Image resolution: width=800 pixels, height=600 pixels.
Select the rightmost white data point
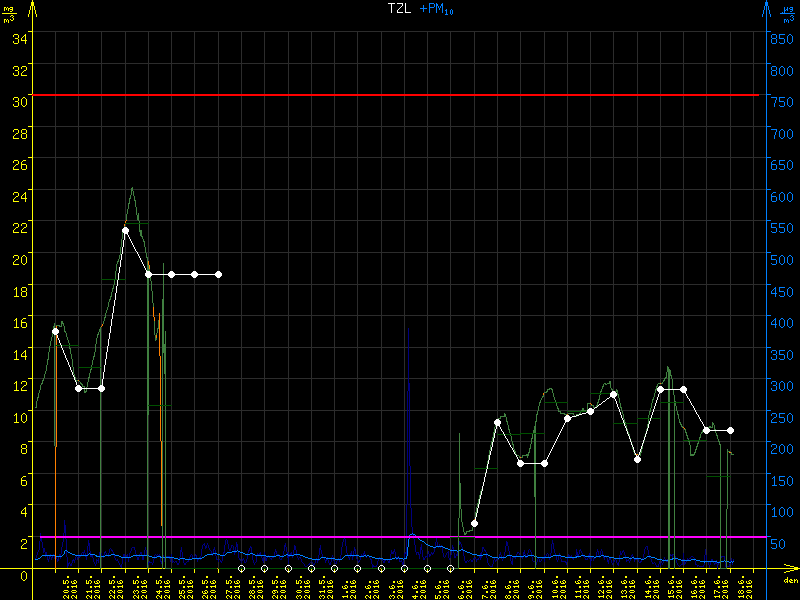click(x=730, y=430)
